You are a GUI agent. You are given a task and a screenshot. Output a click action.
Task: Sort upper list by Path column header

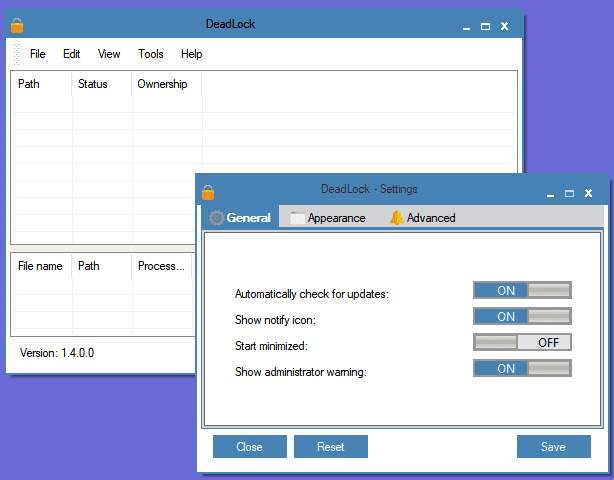click(x=41, y=84)
